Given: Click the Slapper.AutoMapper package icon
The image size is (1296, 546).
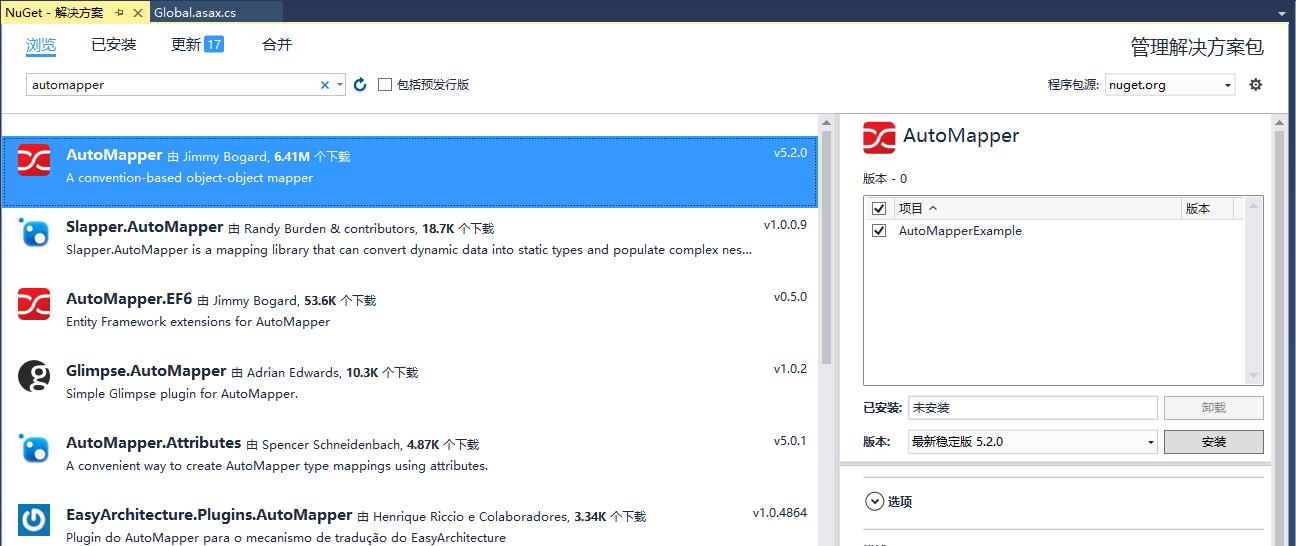Looking at the screenshot, I should [34, 232].
